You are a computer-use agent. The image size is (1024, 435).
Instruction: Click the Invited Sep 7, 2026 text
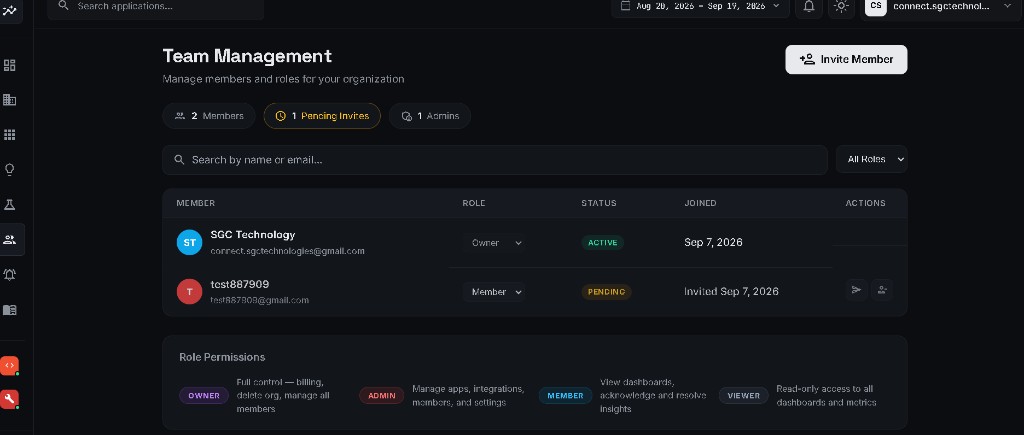[731, 291]
